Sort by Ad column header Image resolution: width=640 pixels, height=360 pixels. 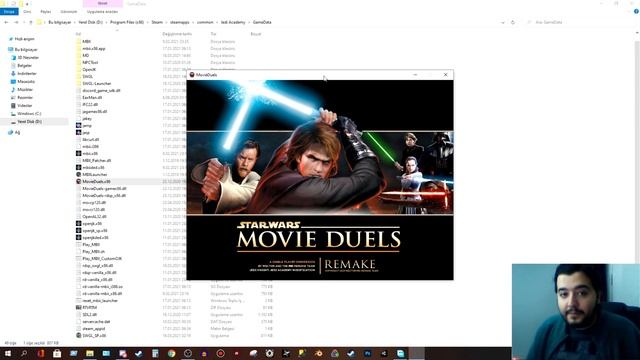(78, 34)
